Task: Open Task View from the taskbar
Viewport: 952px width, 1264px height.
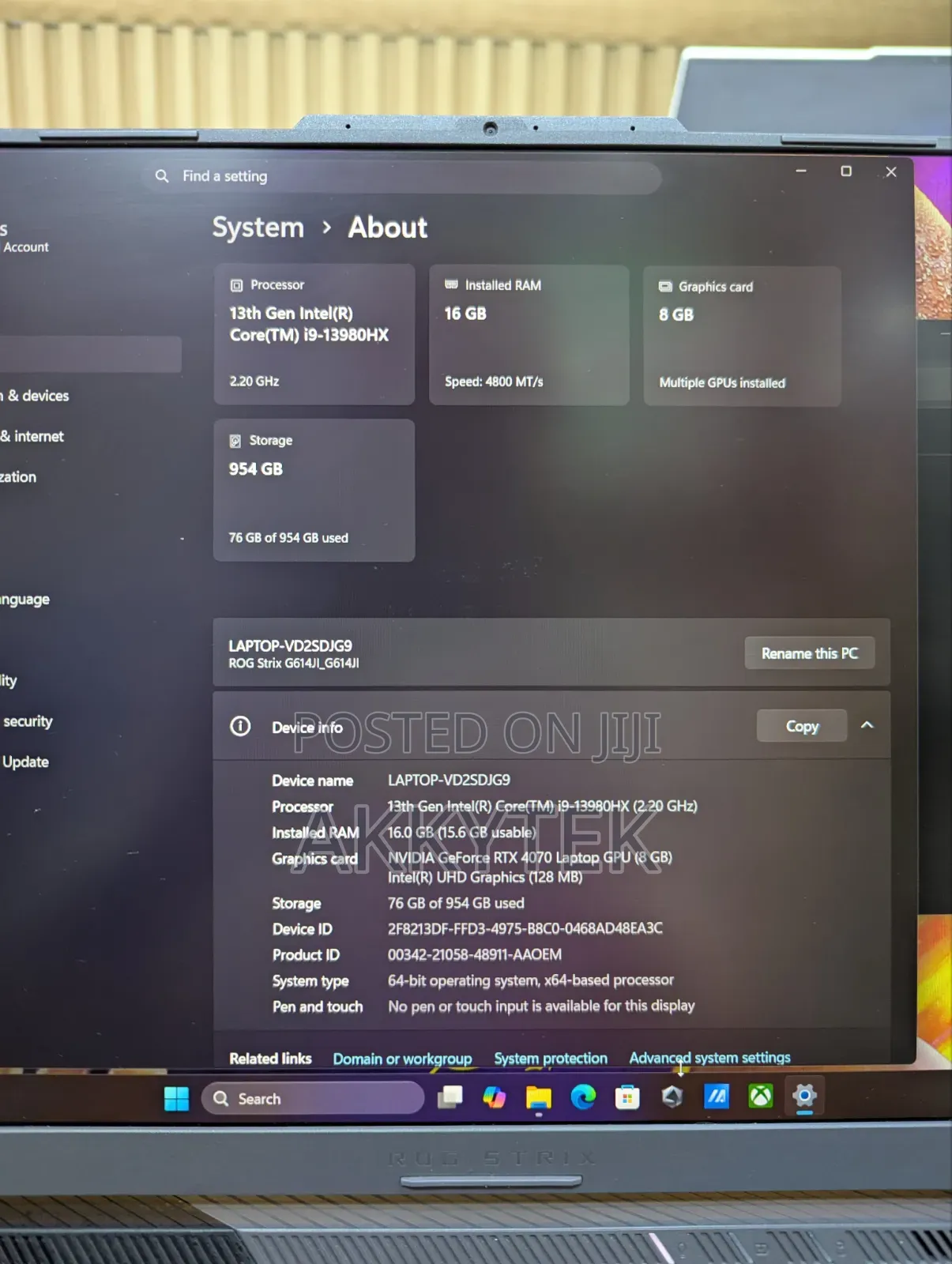Action: coord(450,1097)
